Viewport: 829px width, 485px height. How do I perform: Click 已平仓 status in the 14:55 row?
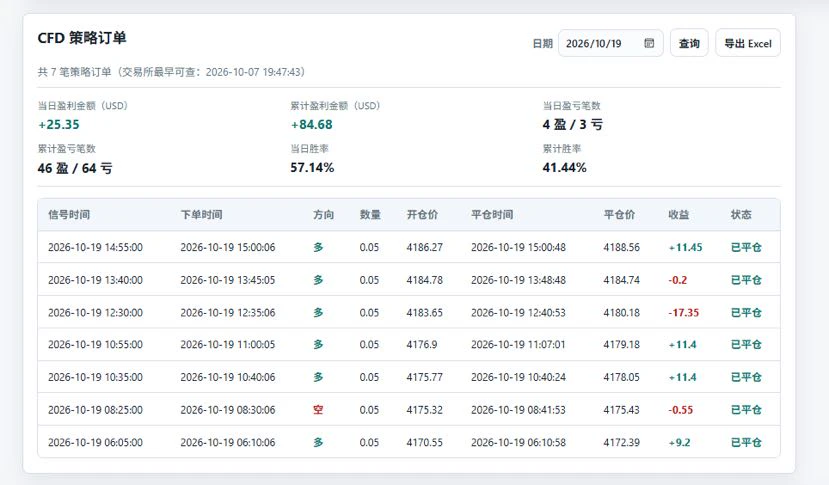[x=746, y=248]
